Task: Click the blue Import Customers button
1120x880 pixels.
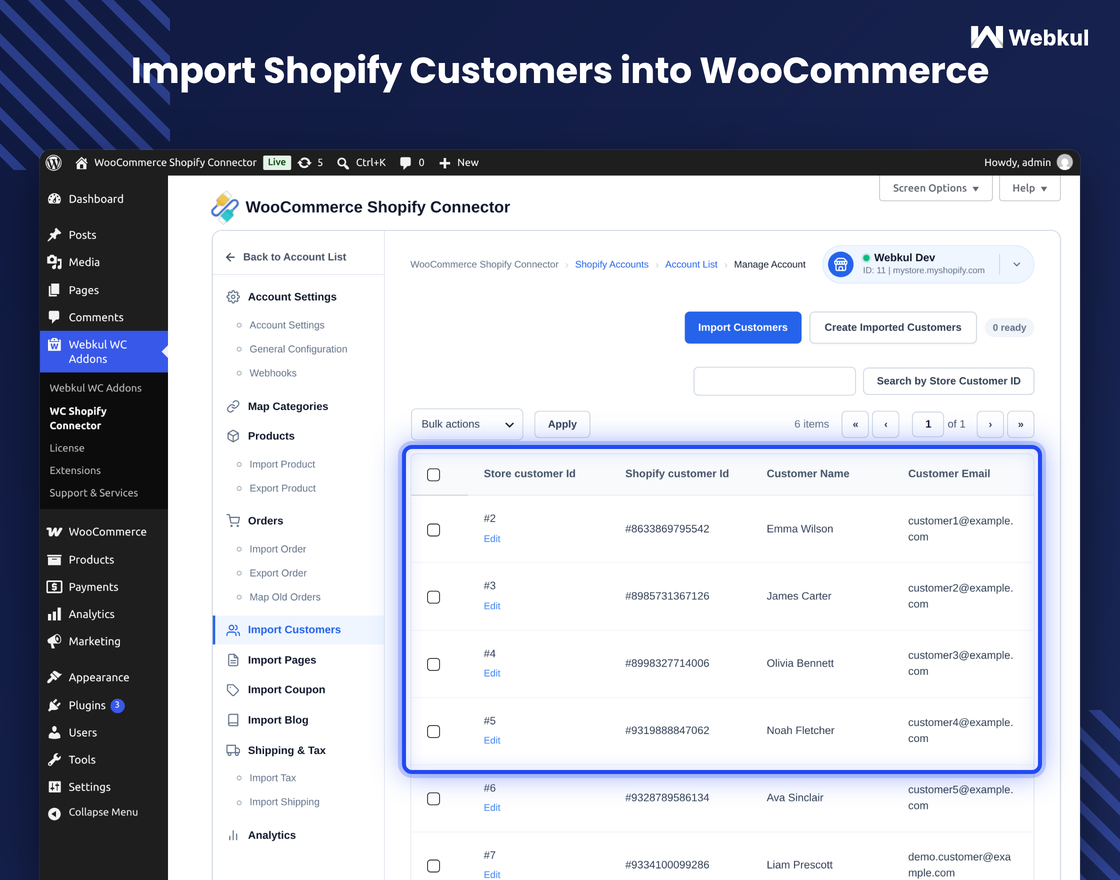Action: point(743,327)
